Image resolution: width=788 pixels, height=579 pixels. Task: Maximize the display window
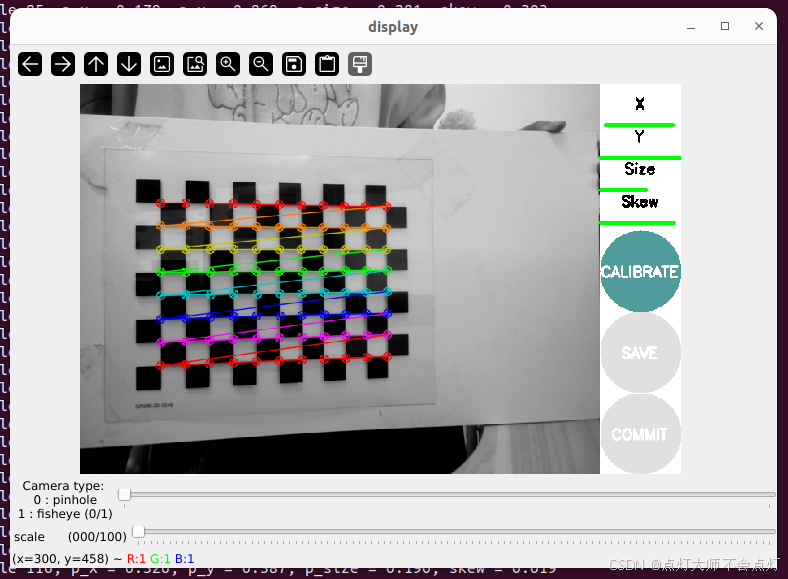click(x=725, y=26)
